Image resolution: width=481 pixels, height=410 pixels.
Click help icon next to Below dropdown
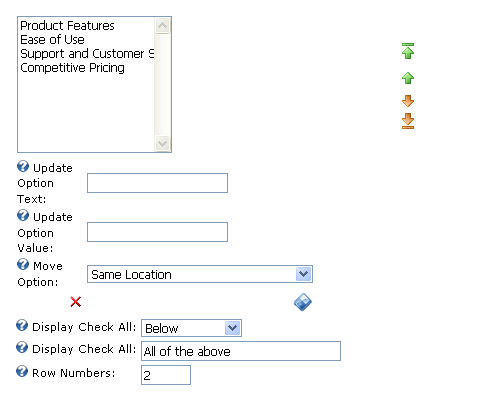[22, 326]
